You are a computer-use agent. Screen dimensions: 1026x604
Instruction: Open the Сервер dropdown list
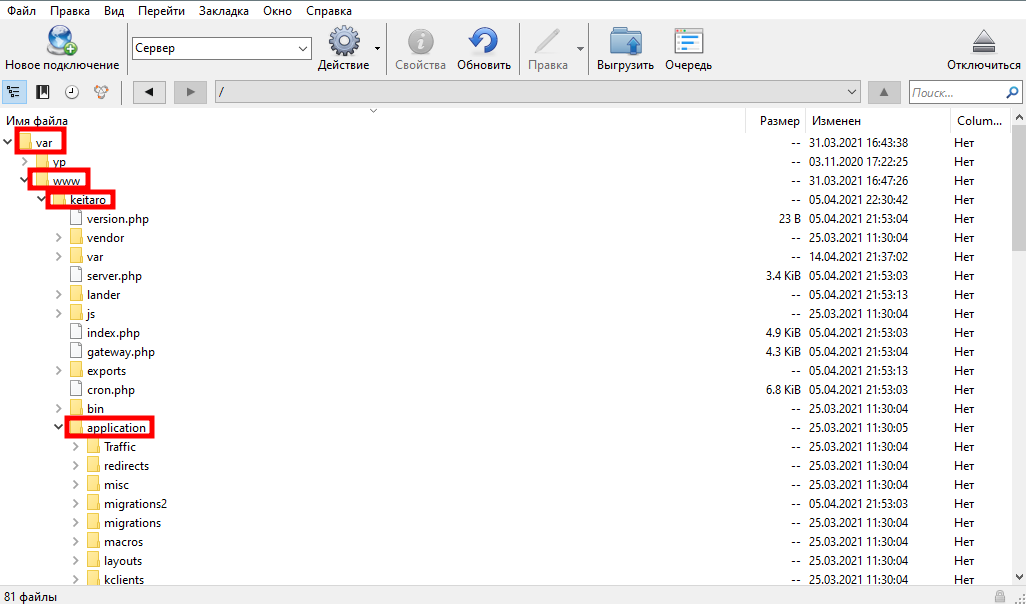tap(222, 48)
